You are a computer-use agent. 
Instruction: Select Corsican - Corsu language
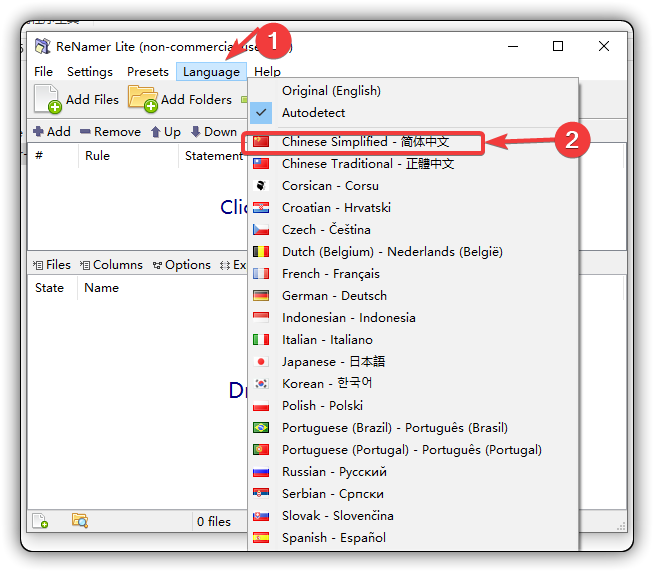[x=413, y=186]
